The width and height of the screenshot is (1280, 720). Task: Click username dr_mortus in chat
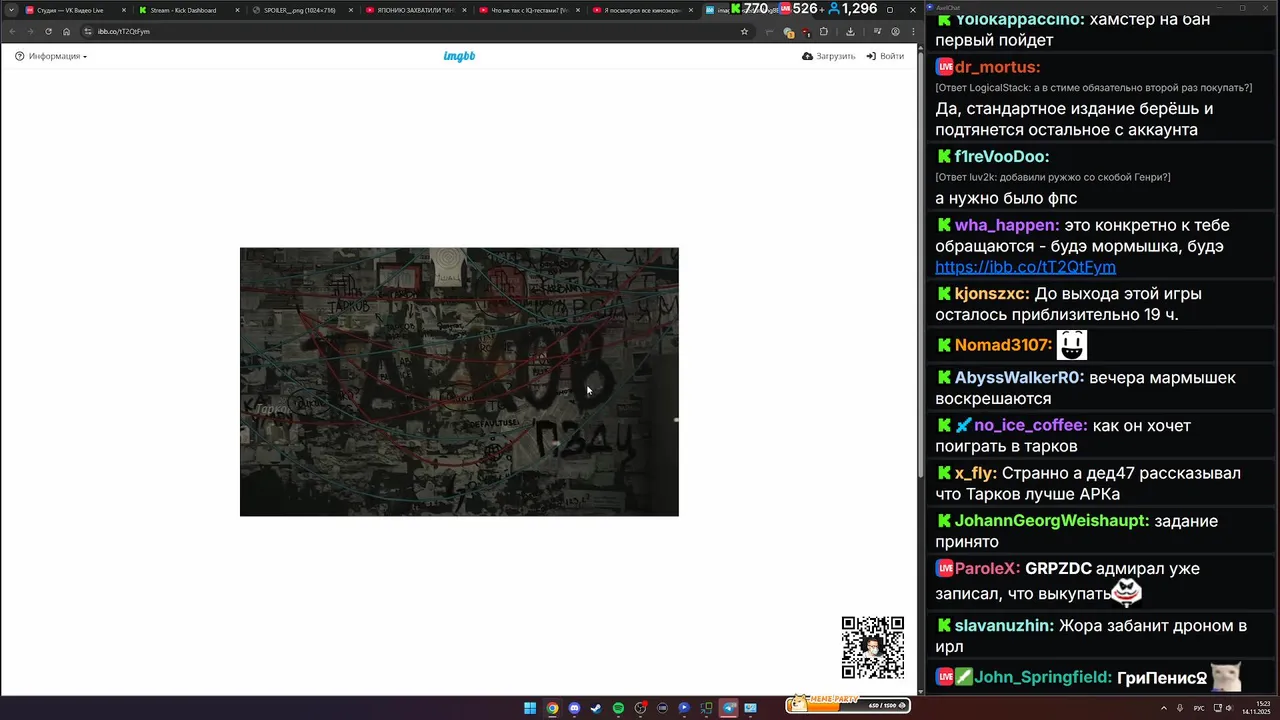click(x=997, y=67)
